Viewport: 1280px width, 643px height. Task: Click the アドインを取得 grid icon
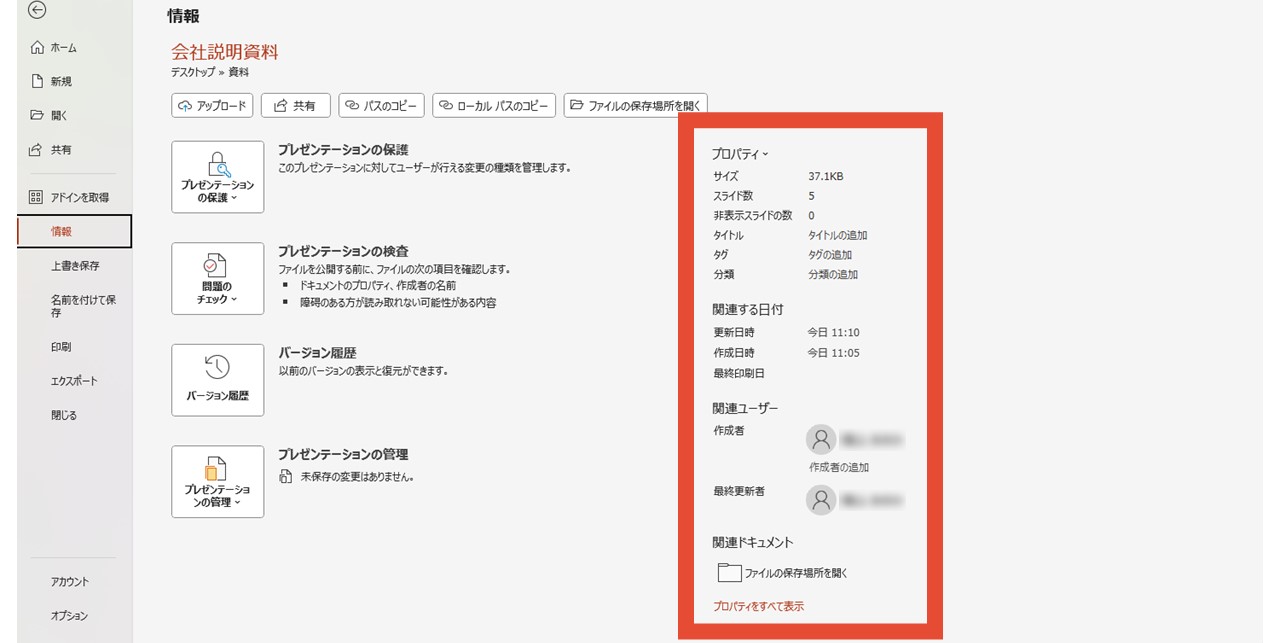37,197
